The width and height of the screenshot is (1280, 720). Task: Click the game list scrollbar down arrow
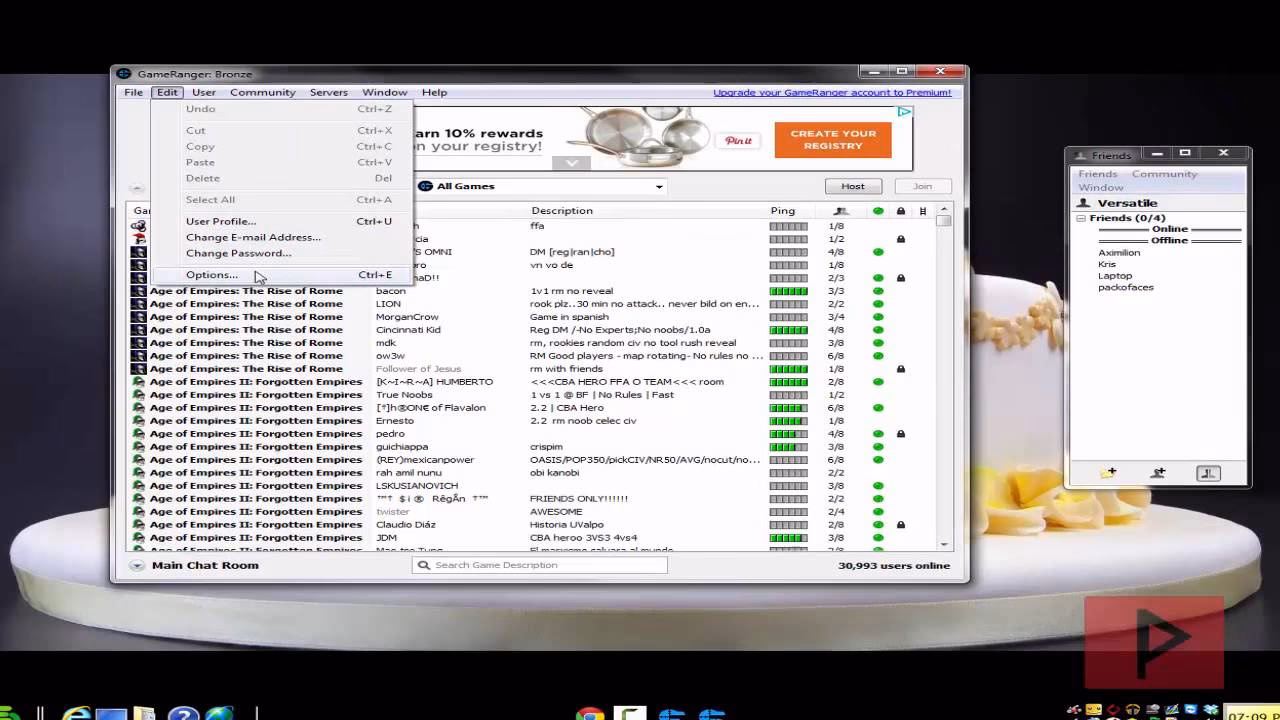pos(944,544)
